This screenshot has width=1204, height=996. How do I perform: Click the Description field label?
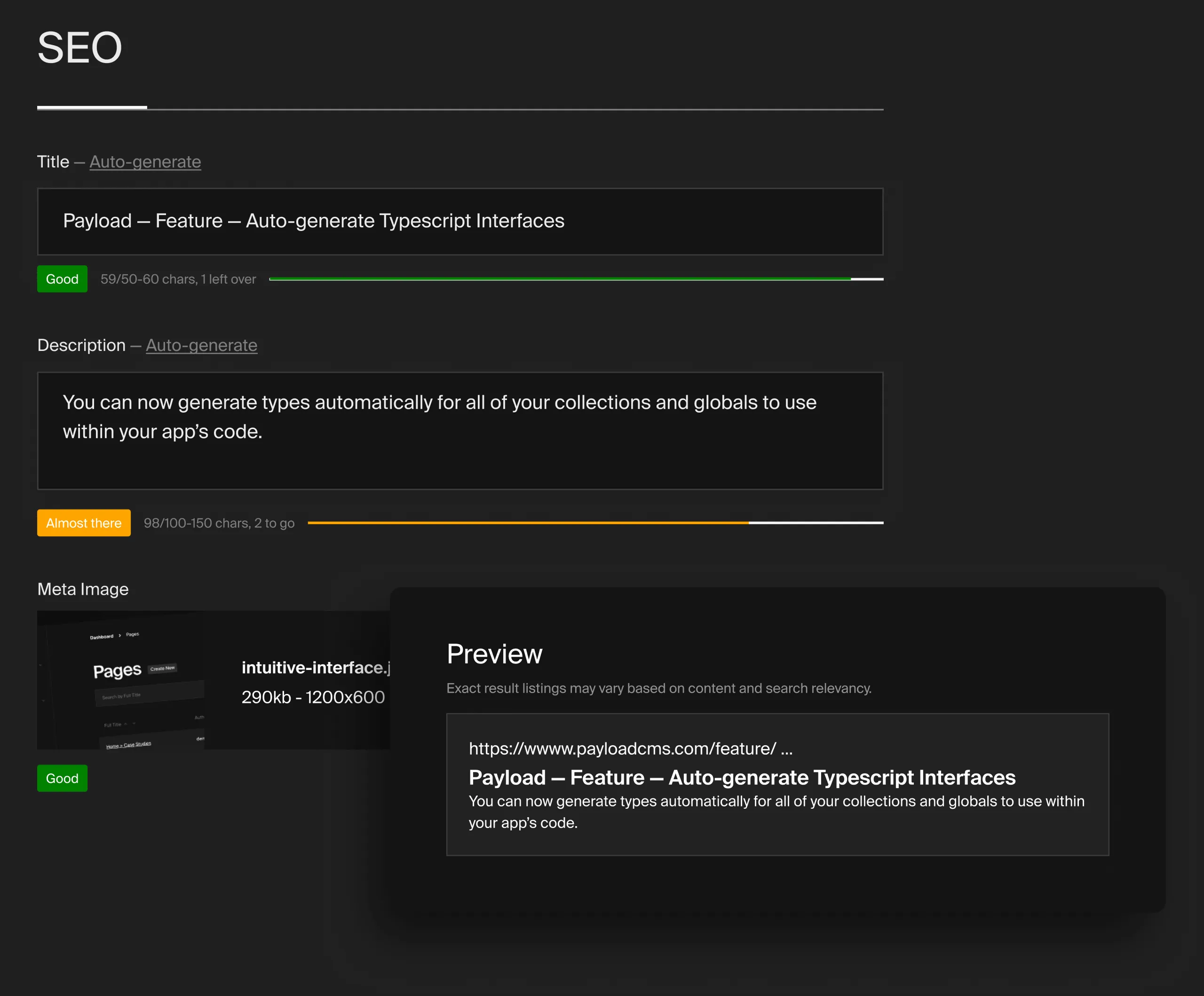(x=81, y=345)
